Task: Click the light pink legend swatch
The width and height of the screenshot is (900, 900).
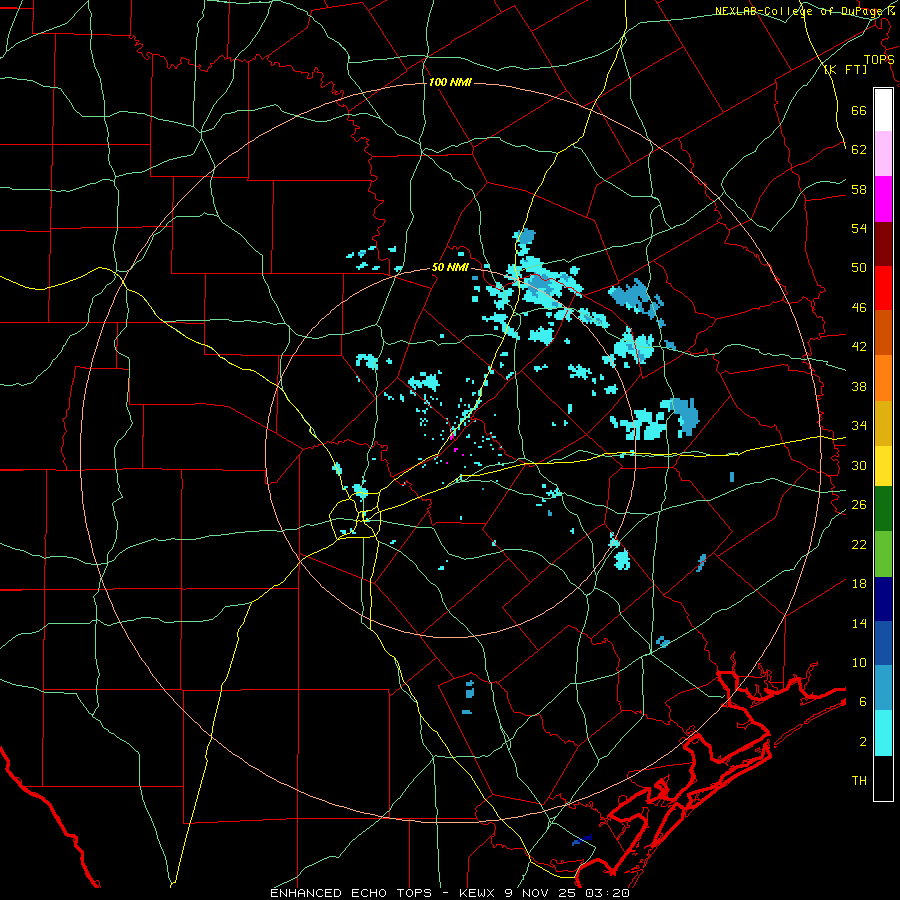Action: tap(883, 153)
